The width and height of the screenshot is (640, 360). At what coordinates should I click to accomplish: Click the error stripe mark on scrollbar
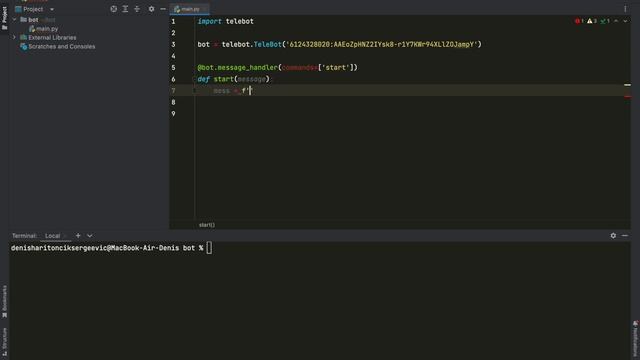click(627, 97)
